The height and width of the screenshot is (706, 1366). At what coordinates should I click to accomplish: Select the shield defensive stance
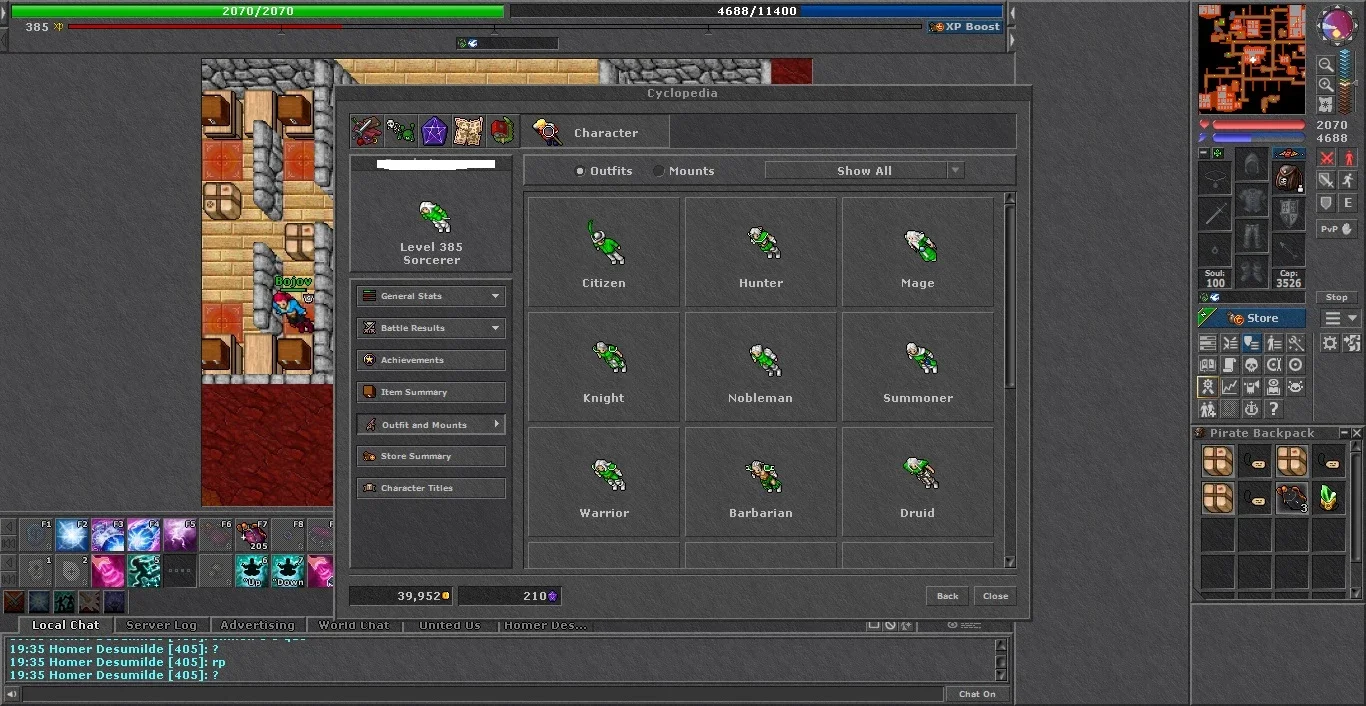pyautogui.click(x=1326, y=203)
